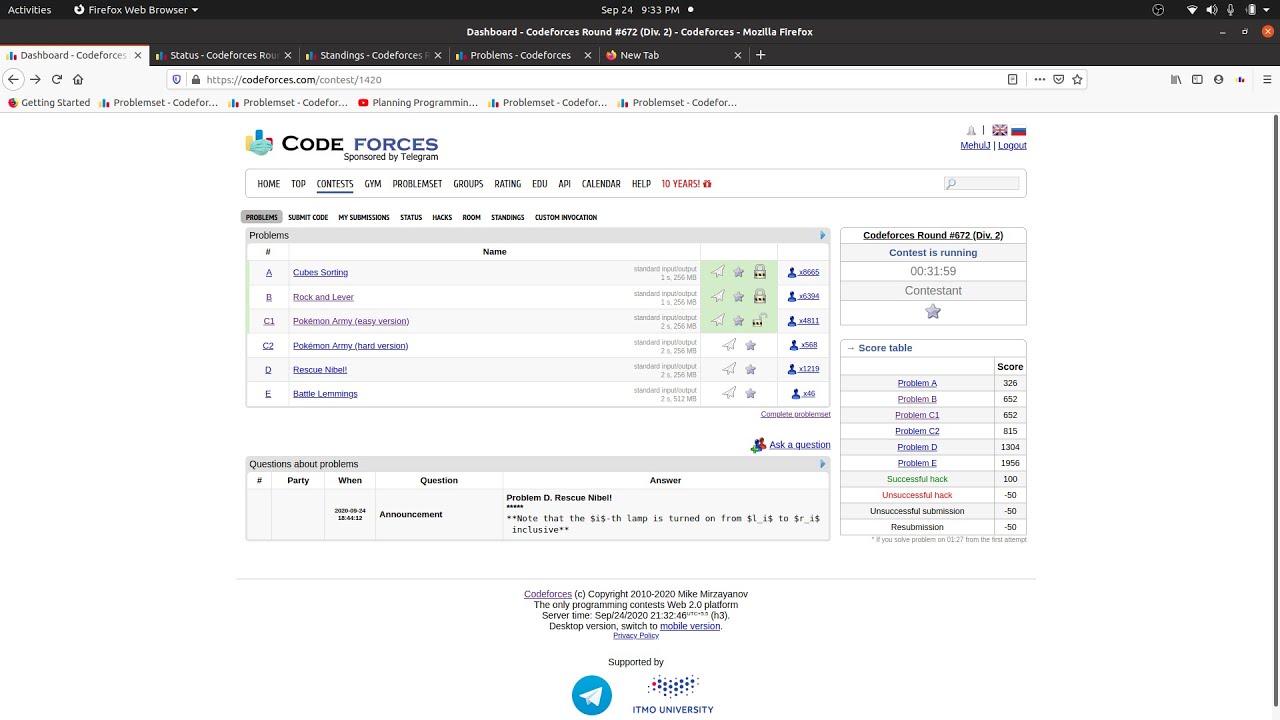Image resolution: width=1280 pixels, height=720 pixels.
Task: Open submit icon for Pokémon Army (easy version)
Action: coord(718,321)
